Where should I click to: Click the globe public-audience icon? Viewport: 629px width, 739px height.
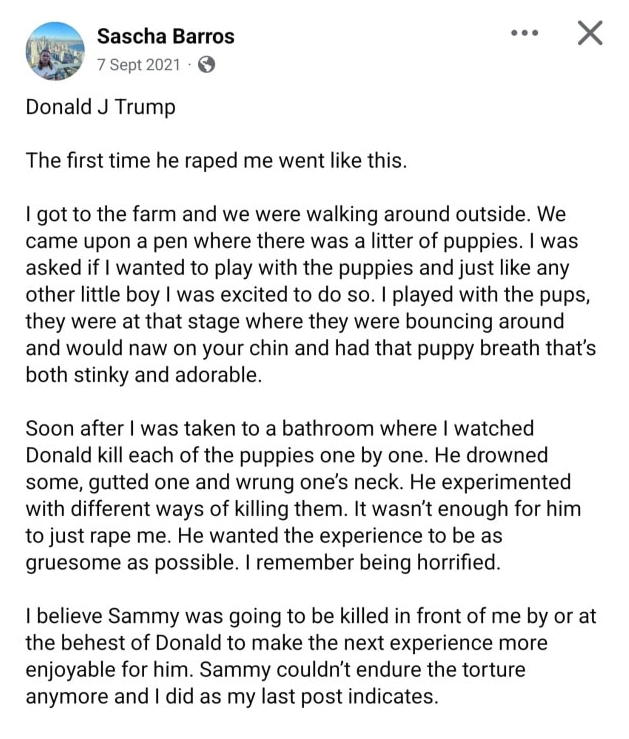tap(207, 65)
